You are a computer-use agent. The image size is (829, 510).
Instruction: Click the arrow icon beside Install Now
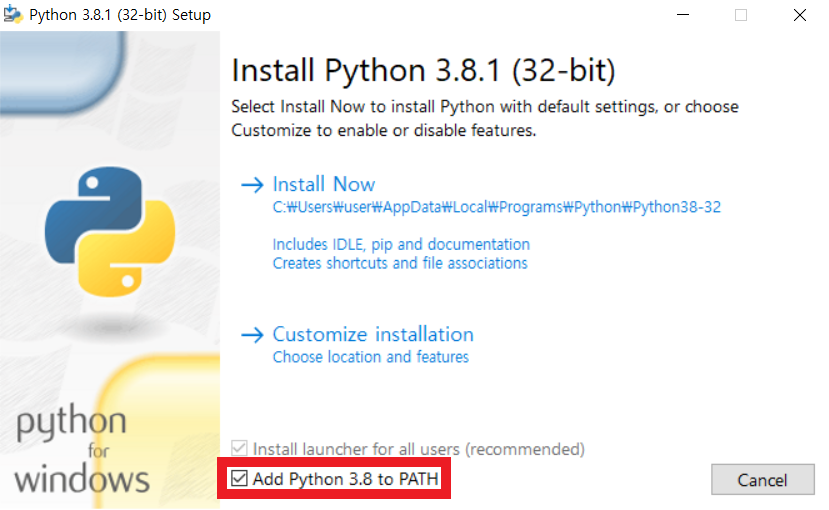pos(252,184)
